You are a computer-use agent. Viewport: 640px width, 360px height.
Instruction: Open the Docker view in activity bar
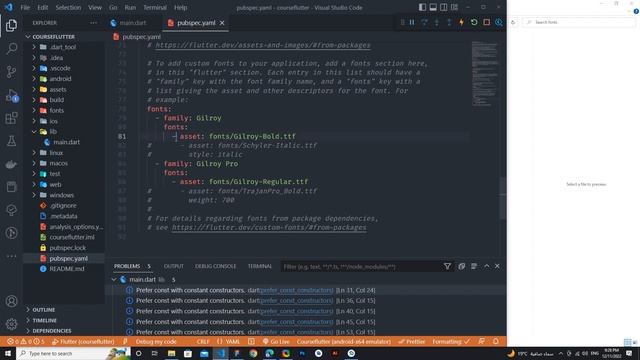tap(11, 164)
